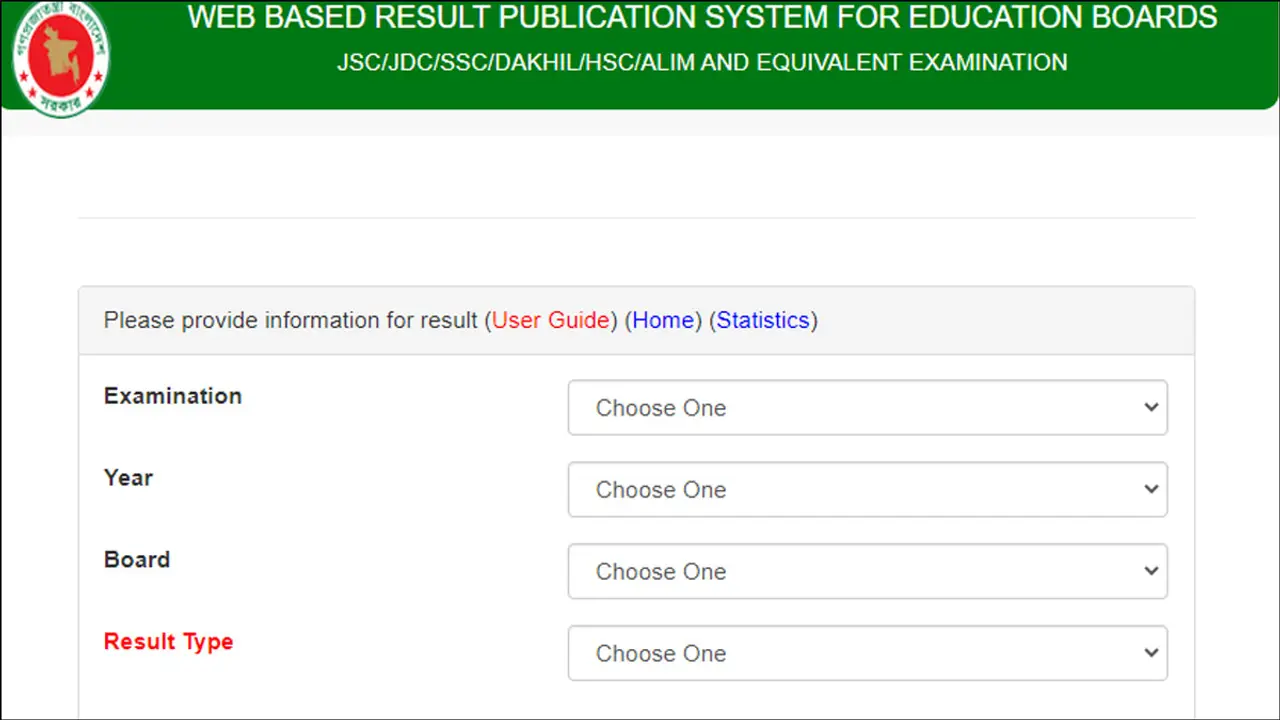
Task: Open the Examination dropdown
Action: tap(867, 407)
